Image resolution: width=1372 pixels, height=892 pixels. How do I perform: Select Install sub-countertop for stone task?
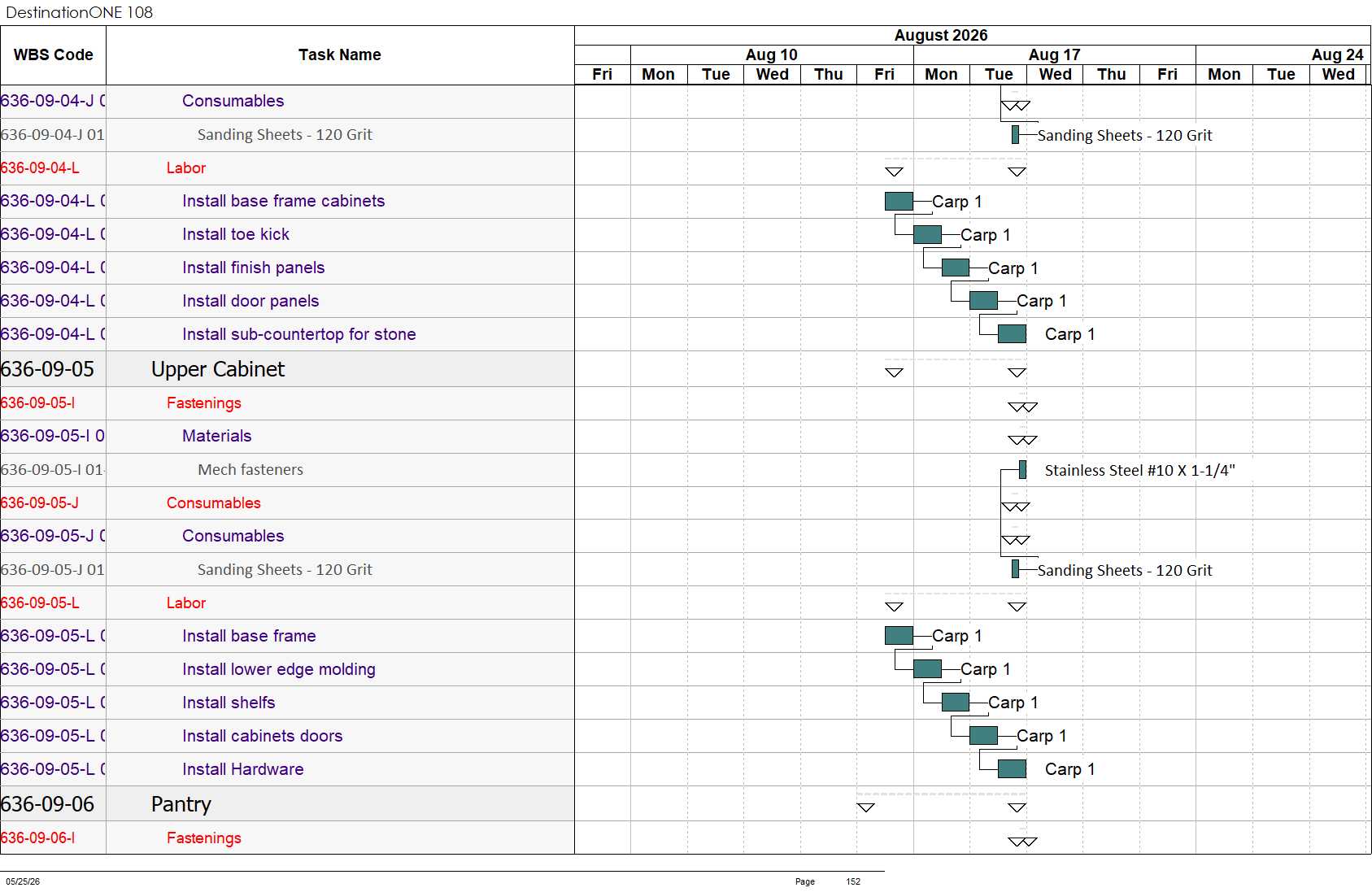299,334
